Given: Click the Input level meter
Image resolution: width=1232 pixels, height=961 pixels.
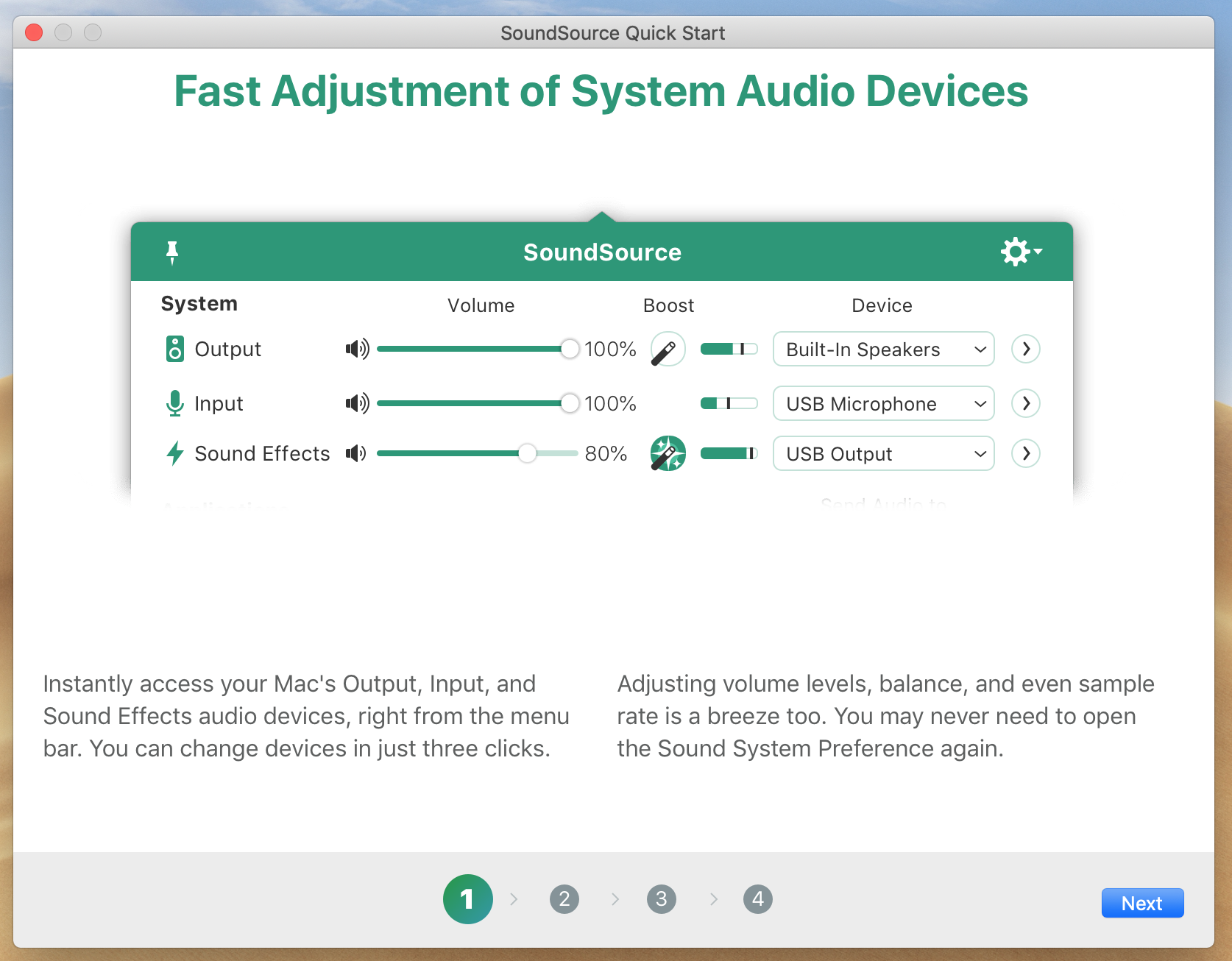Looking at the screenshot, I should [x=729, y=403].
